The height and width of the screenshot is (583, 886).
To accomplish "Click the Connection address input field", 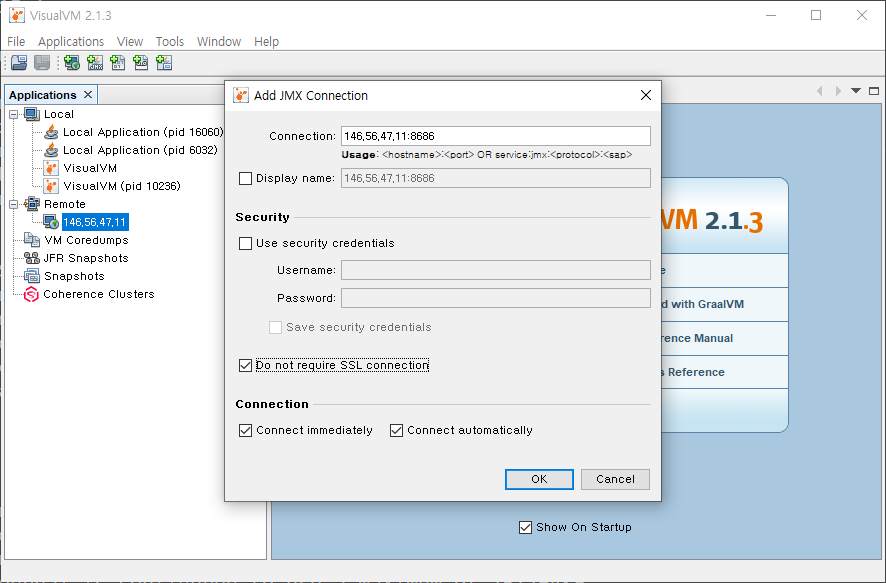I will click(x=496, y=136).
